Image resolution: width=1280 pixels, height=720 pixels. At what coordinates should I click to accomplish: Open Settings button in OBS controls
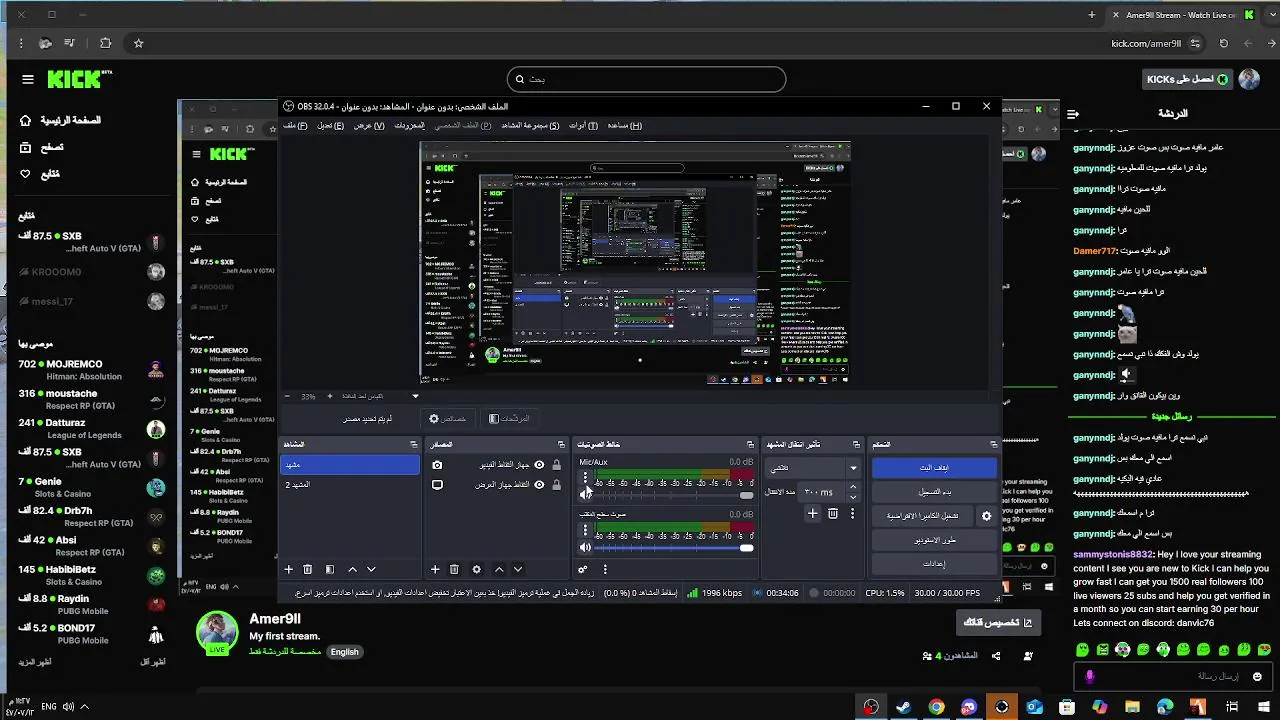934,564
